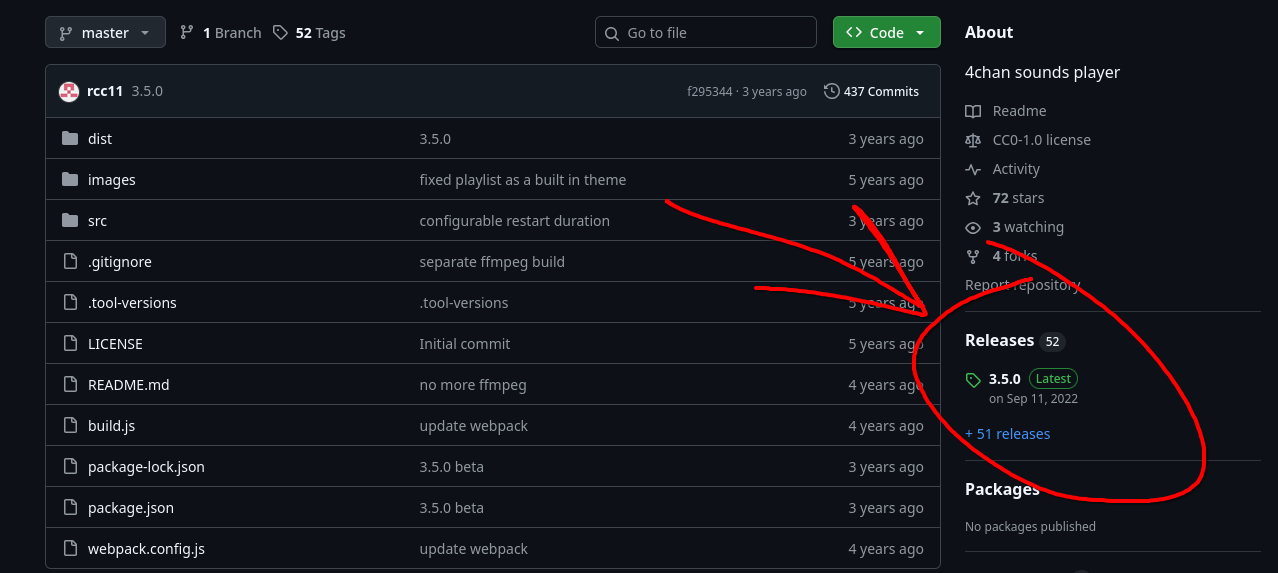
Task: Click the README.md file icon
Action: [70, 385]
